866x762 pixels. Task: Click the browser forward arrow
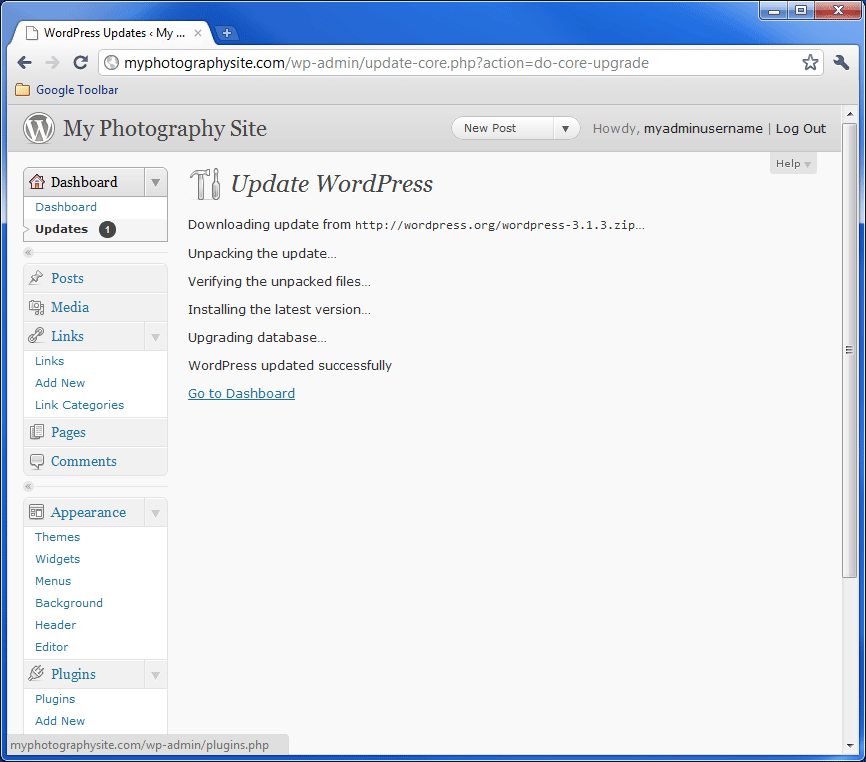52,63
